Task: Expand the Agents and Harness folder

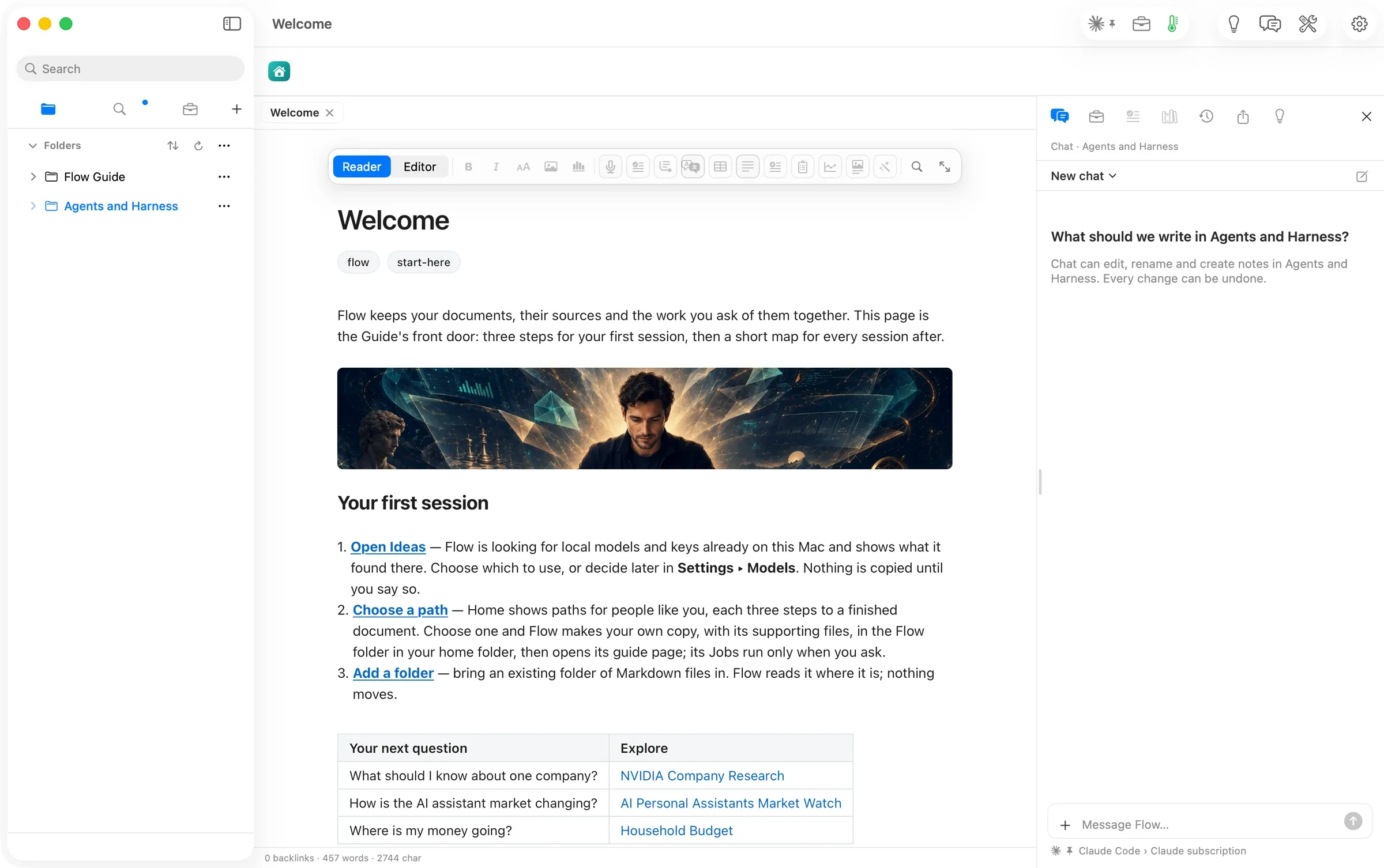Action: click(33, 206)
